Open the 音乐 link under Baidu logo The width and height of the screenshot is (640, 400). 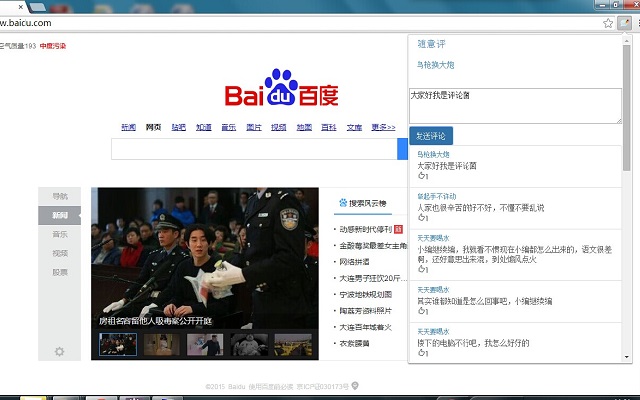[229, 127]
